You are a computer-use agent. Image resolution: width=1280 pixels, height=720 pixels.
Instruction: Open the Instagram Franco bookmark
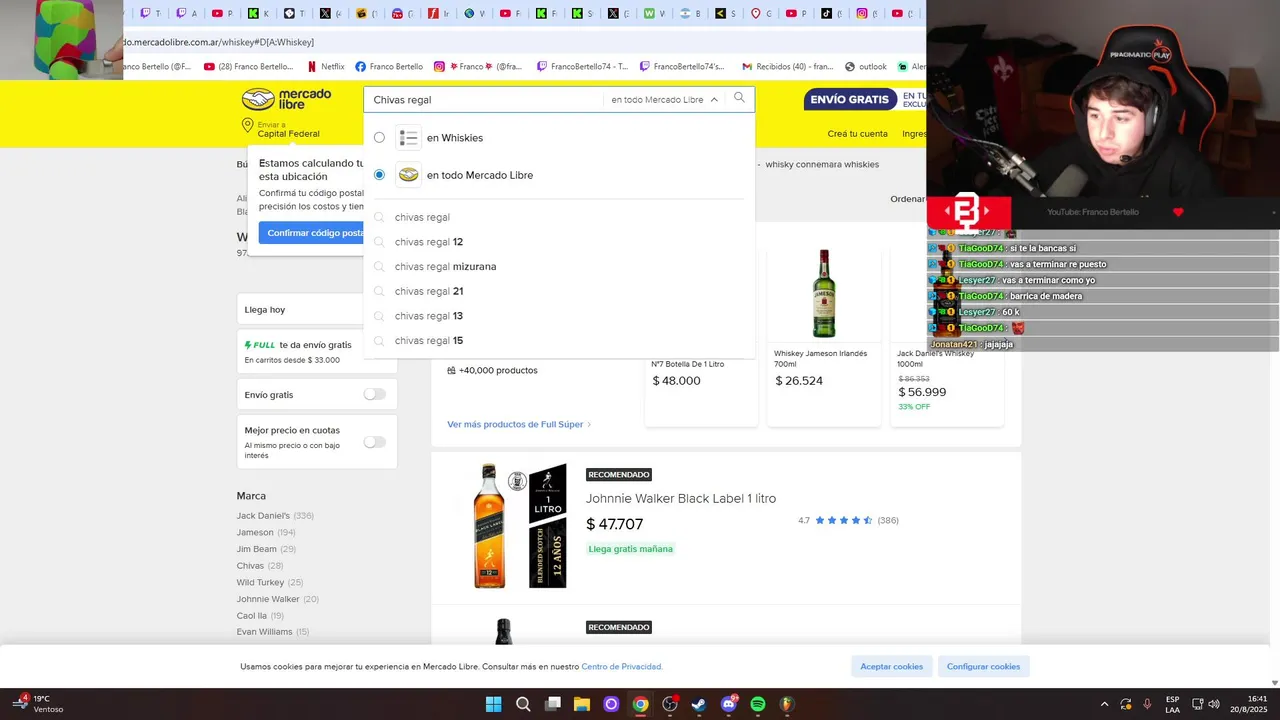(x=478, y=67)
